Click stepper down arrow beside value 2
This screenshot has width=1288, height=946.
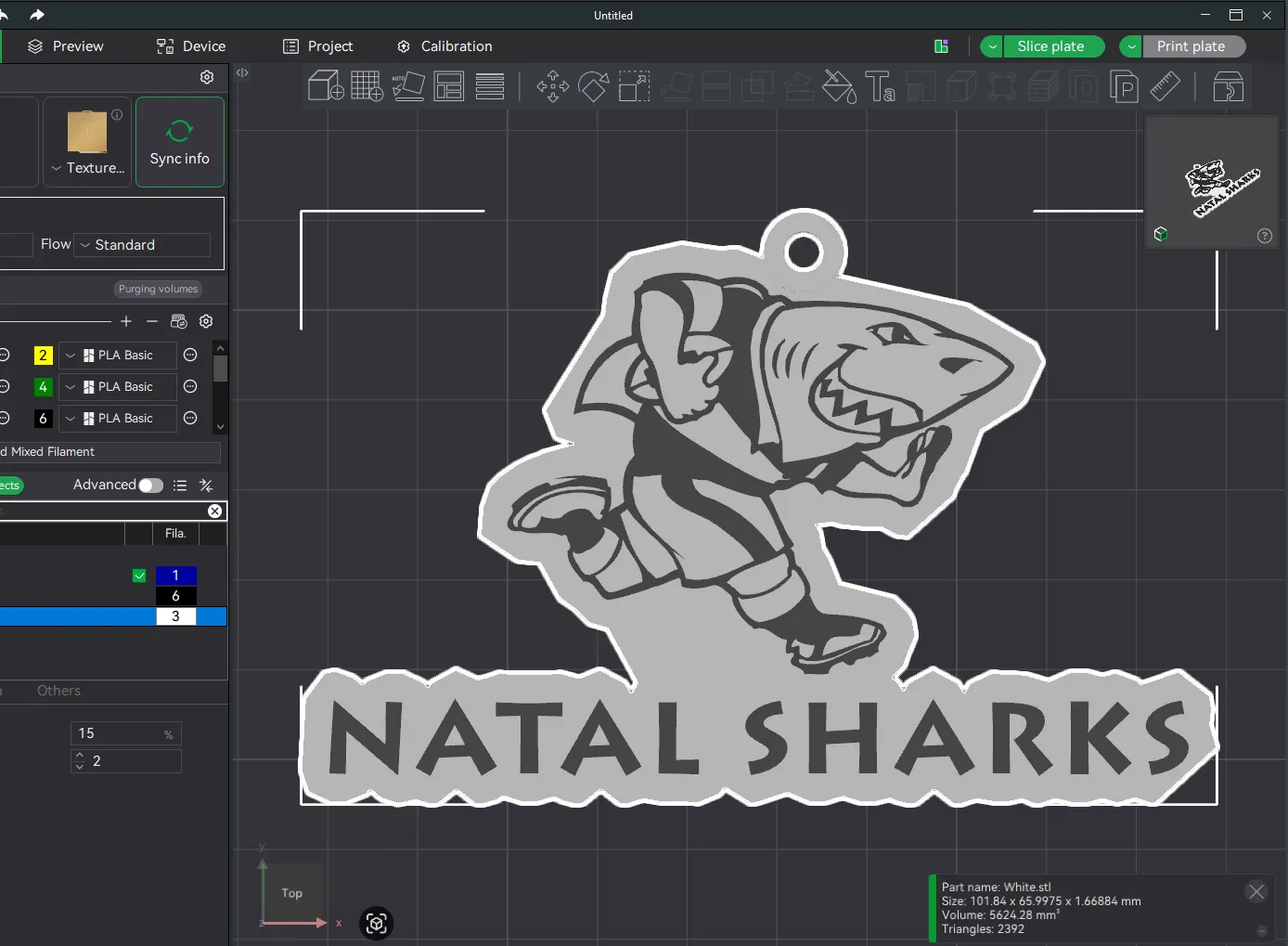point(80,767)
